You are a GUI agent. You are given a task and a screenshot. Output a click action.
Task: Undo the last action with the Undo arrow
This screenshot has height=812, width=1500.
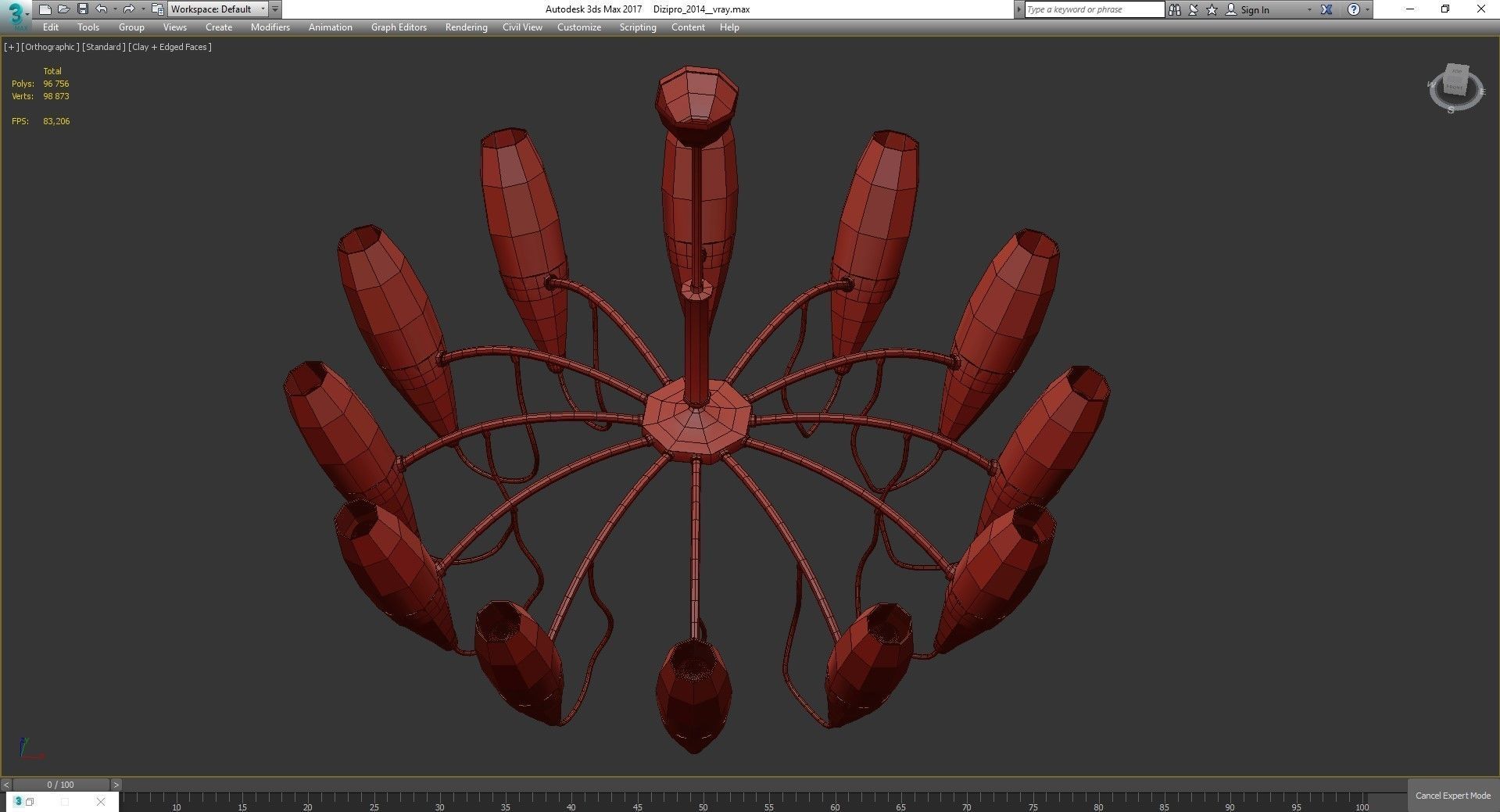point(102,9)
